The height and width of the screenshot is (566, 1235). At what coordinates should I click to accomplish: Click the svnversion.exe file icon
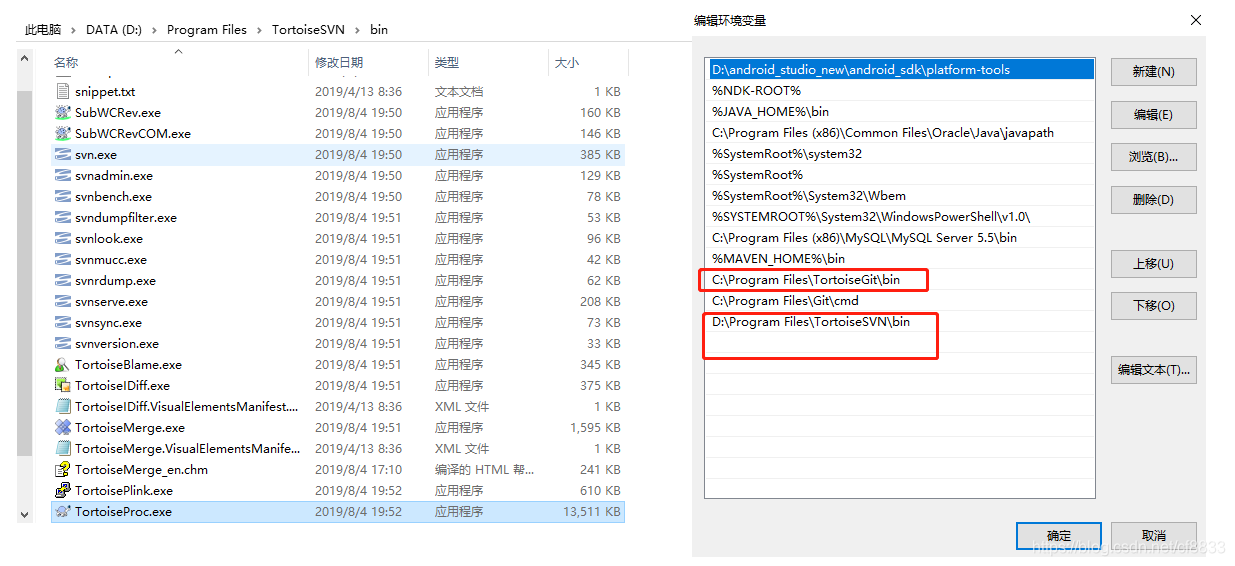point(63,344)
